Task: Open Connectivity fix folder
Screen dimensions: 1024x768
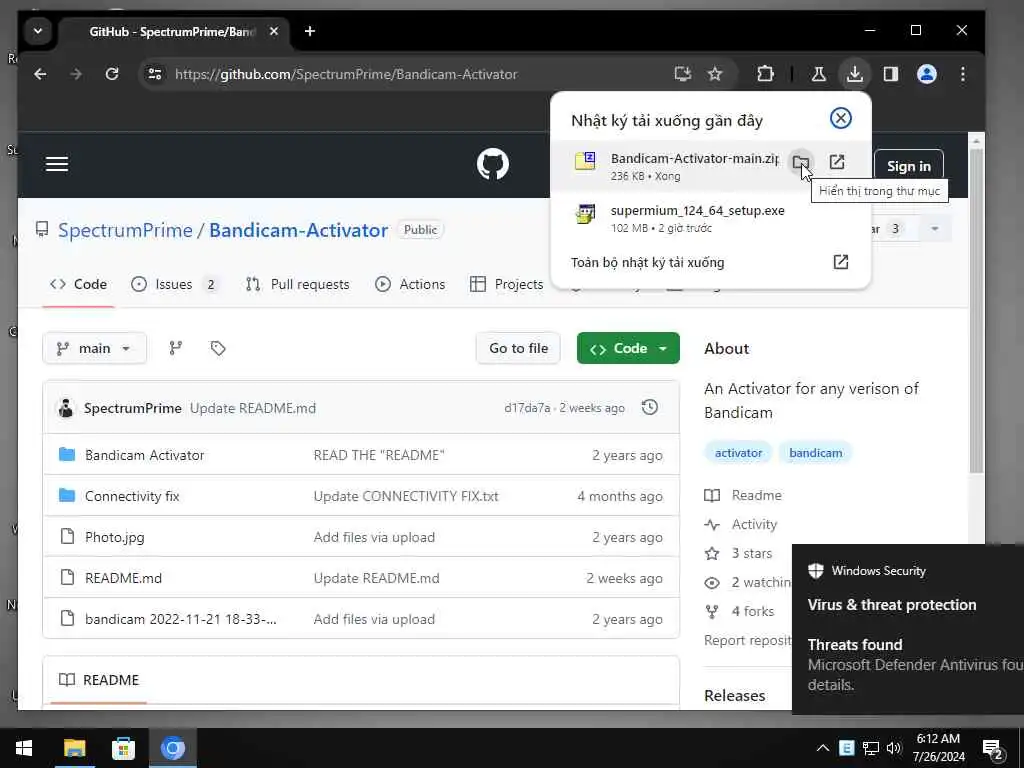Action: click(132, 496)
